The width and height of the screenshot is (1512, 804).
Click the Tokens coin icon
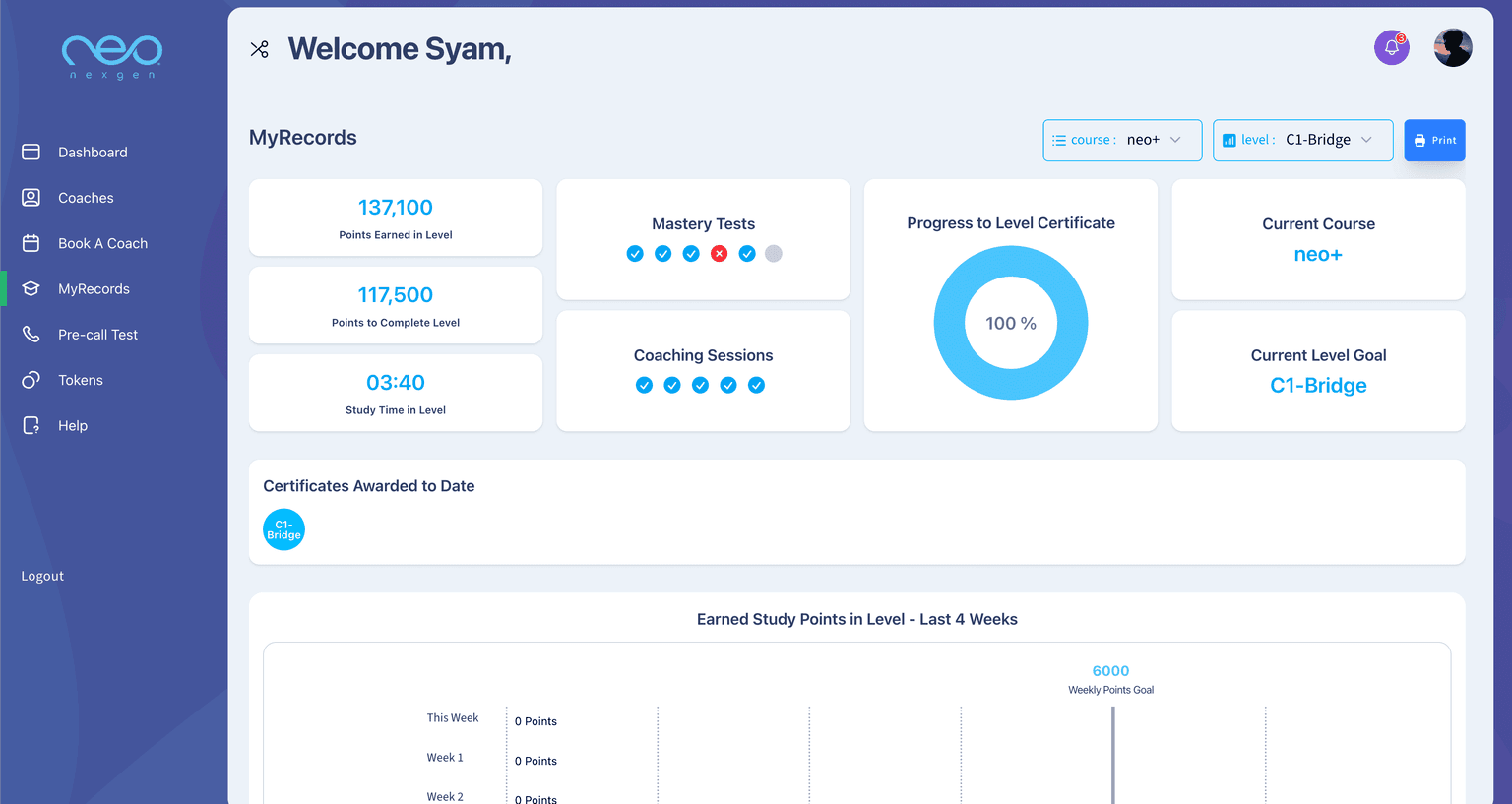click(31, 380)
